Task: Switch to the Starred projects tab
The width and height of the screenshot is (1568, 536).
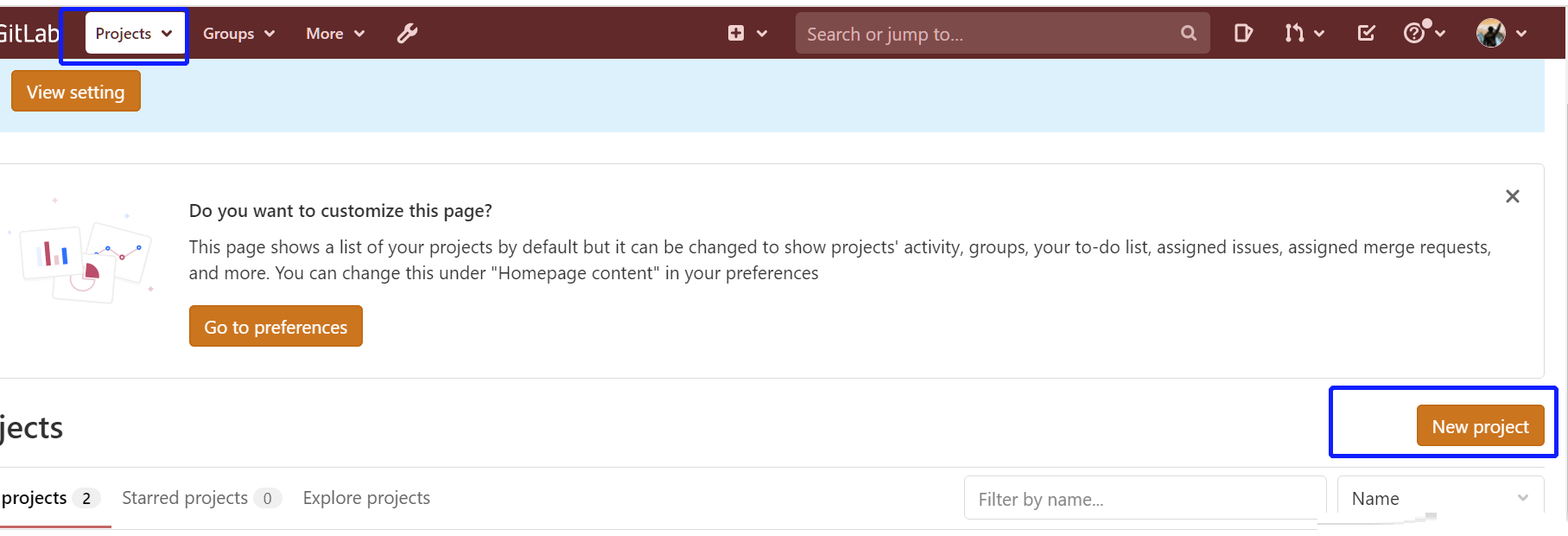Action: tap(201, 498)
